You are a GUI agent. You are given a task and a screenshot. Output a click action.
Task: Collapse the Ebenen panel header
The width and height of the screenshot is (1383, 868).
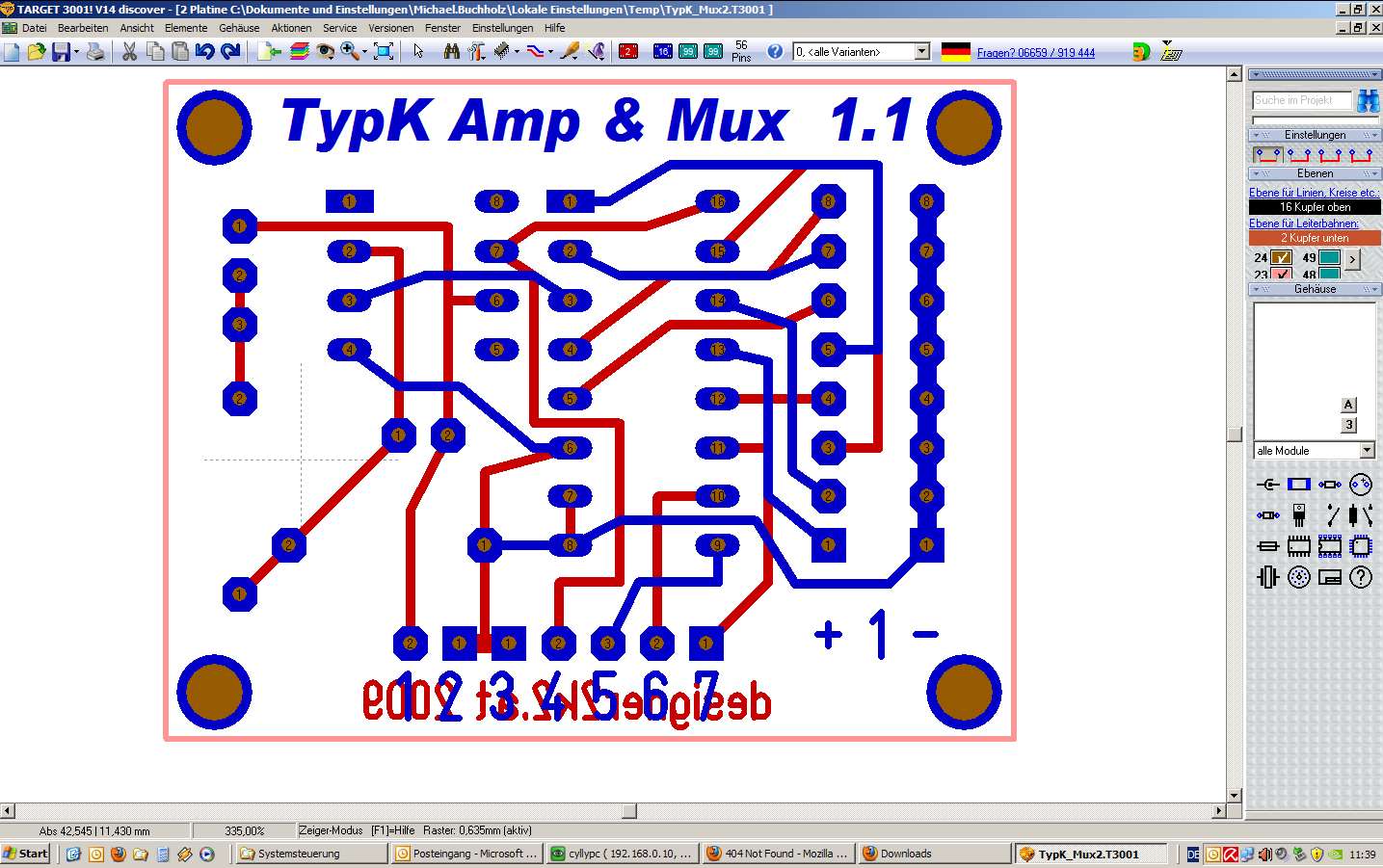(x=1315, y=173)
